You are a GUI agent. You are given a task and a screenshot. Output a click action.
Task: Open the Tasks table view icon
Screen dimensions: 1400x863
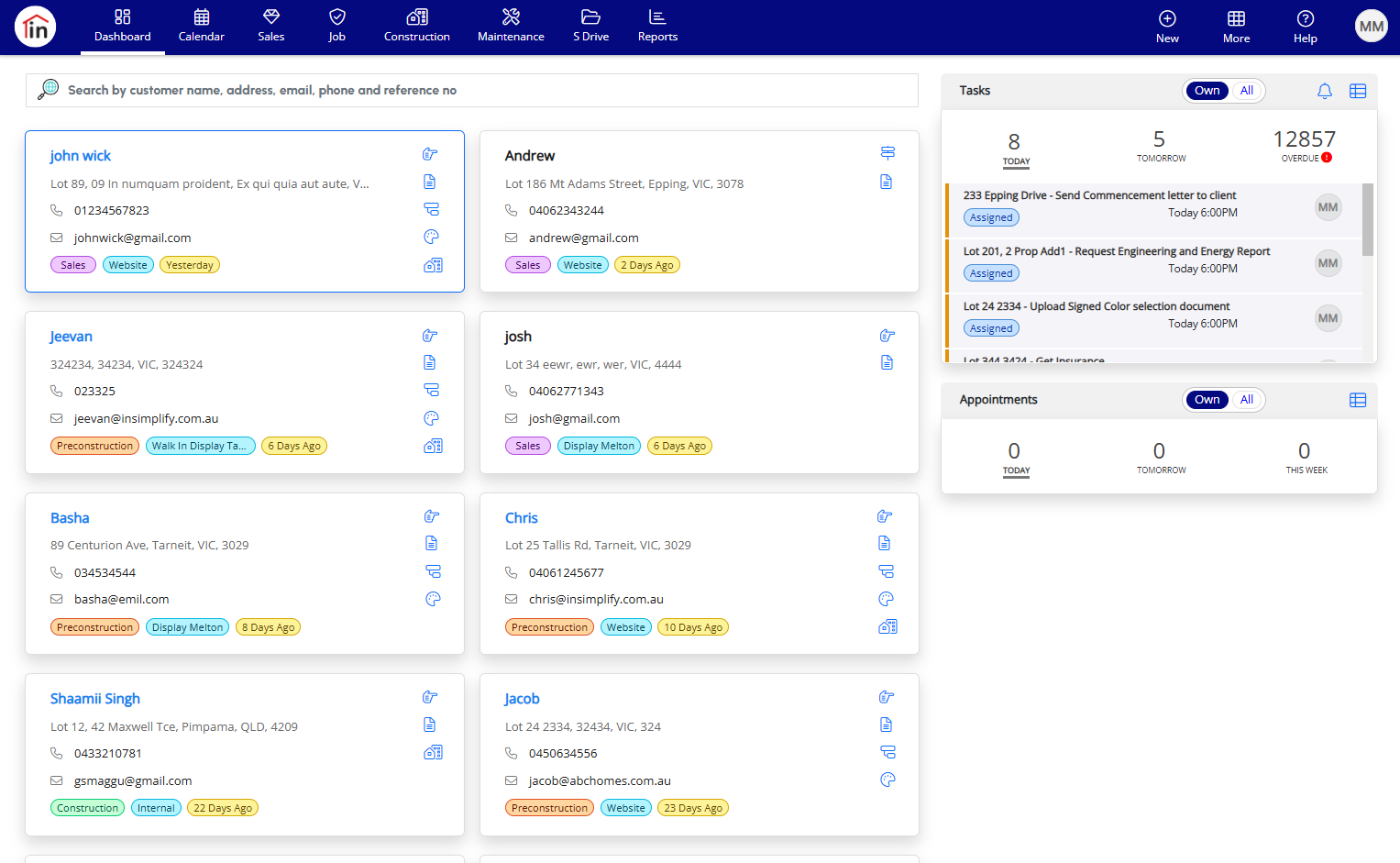tap(1358, 91)
